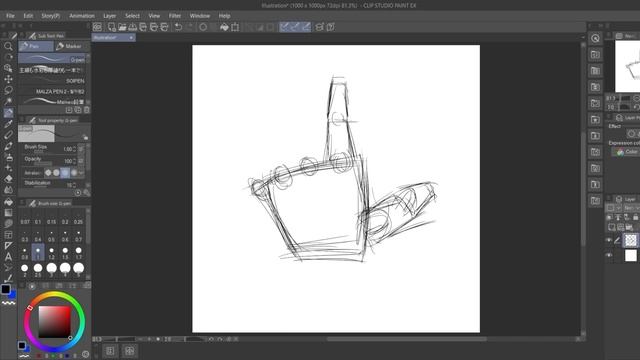Select the Zoom magnifier tool
The width and height of the screenshot is (640, 360).
(x=8, y=46)
